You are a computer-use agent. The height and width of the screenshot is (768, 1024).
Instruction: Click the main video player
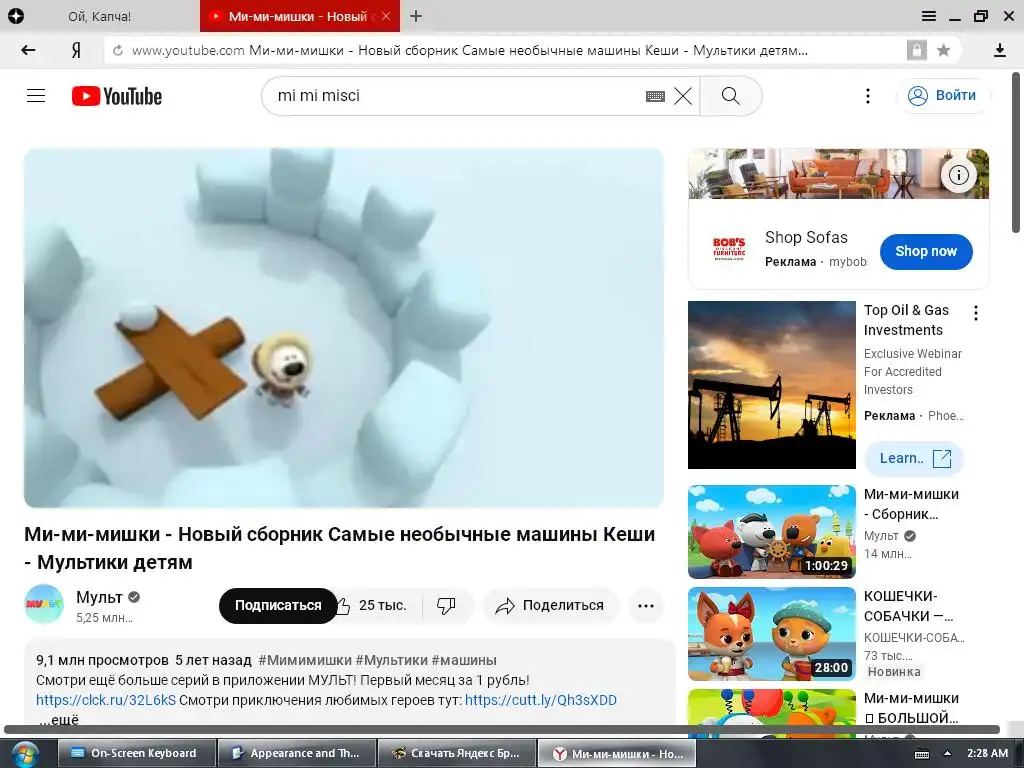click(344, 328)
